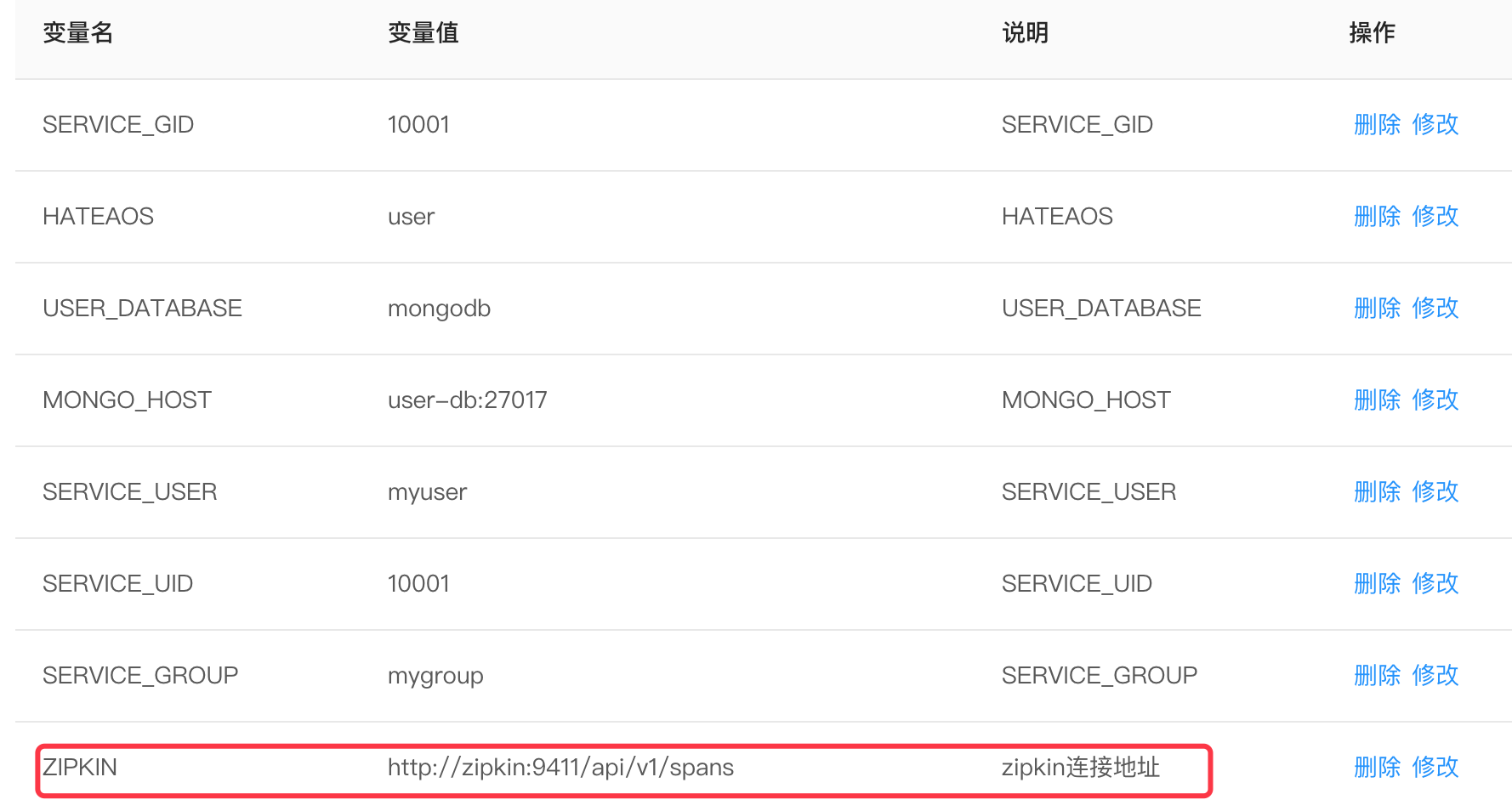Select the SERVICE_USER variable name cell
The height and width of the screenshot is (811, 1512).
(x=130, y=492)
